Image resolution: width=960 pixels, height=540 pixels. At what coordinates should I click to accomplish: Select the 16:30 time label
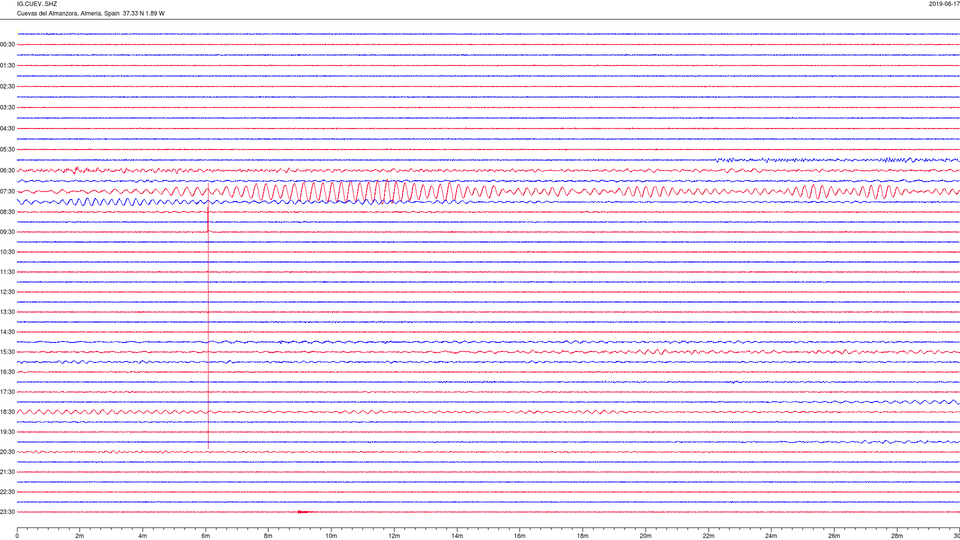click(7, 372)
